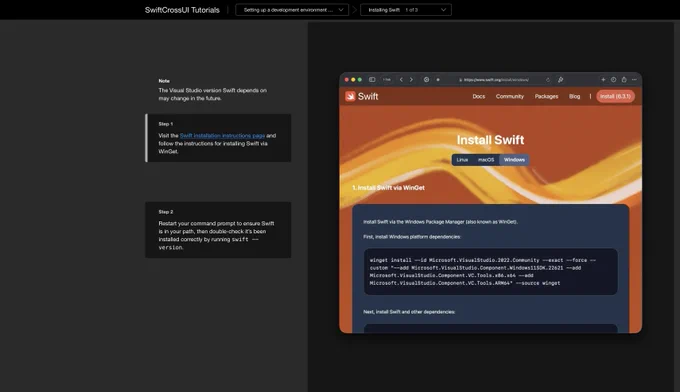Click the green window zoom button in the screenshot

pos(360,80)
